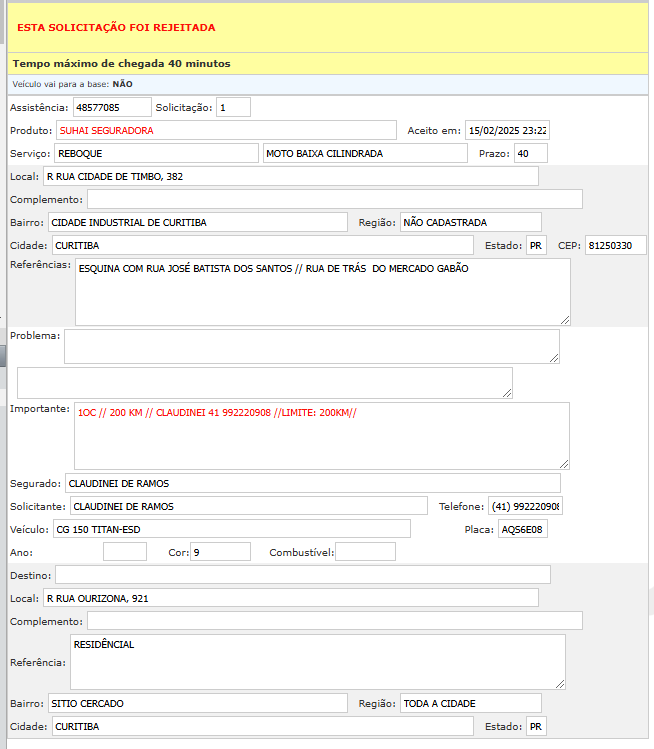Select the Segurado field CLAUDINEI DE RAMOS
This screenshot has width=654, height=749.
[x=313, y=483]
